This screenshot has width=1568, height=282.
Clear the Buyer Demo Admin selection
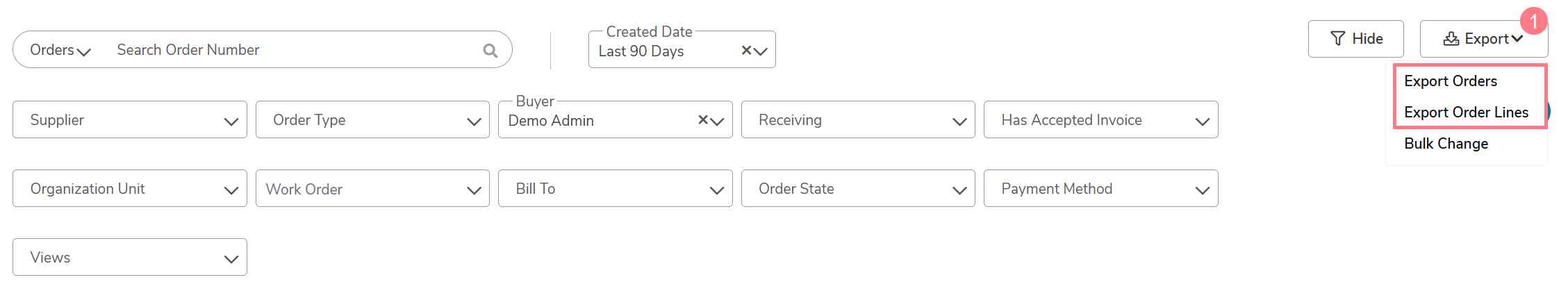703,119
